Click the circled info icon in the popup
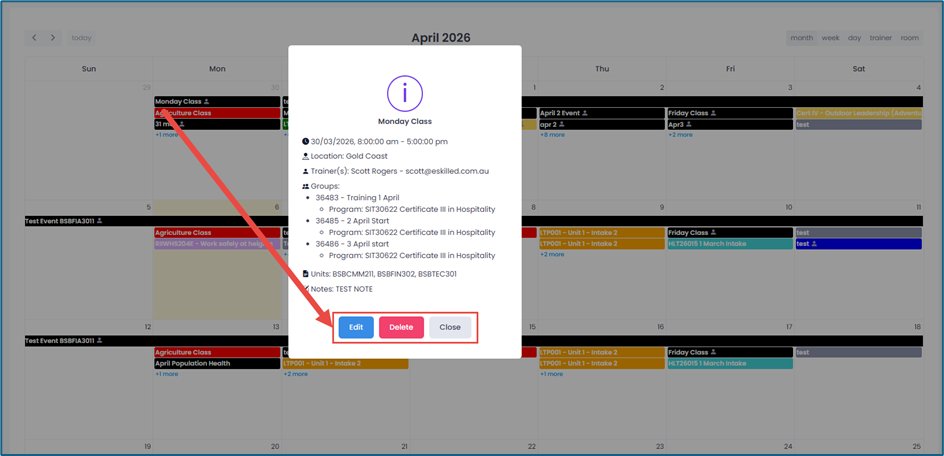Screen dimensions: 944x456 click(404, 94)
